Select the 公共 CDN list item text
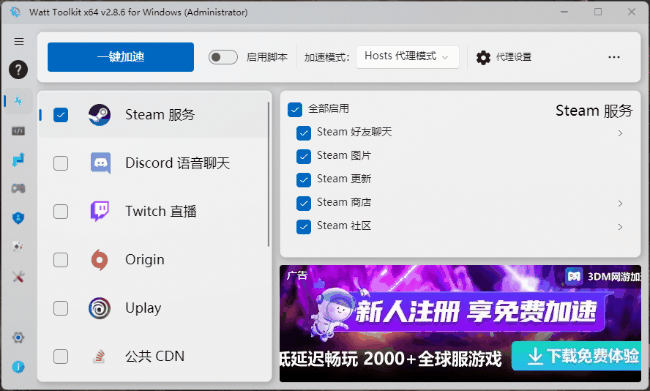Screen dimensions: 650x391 155,357
